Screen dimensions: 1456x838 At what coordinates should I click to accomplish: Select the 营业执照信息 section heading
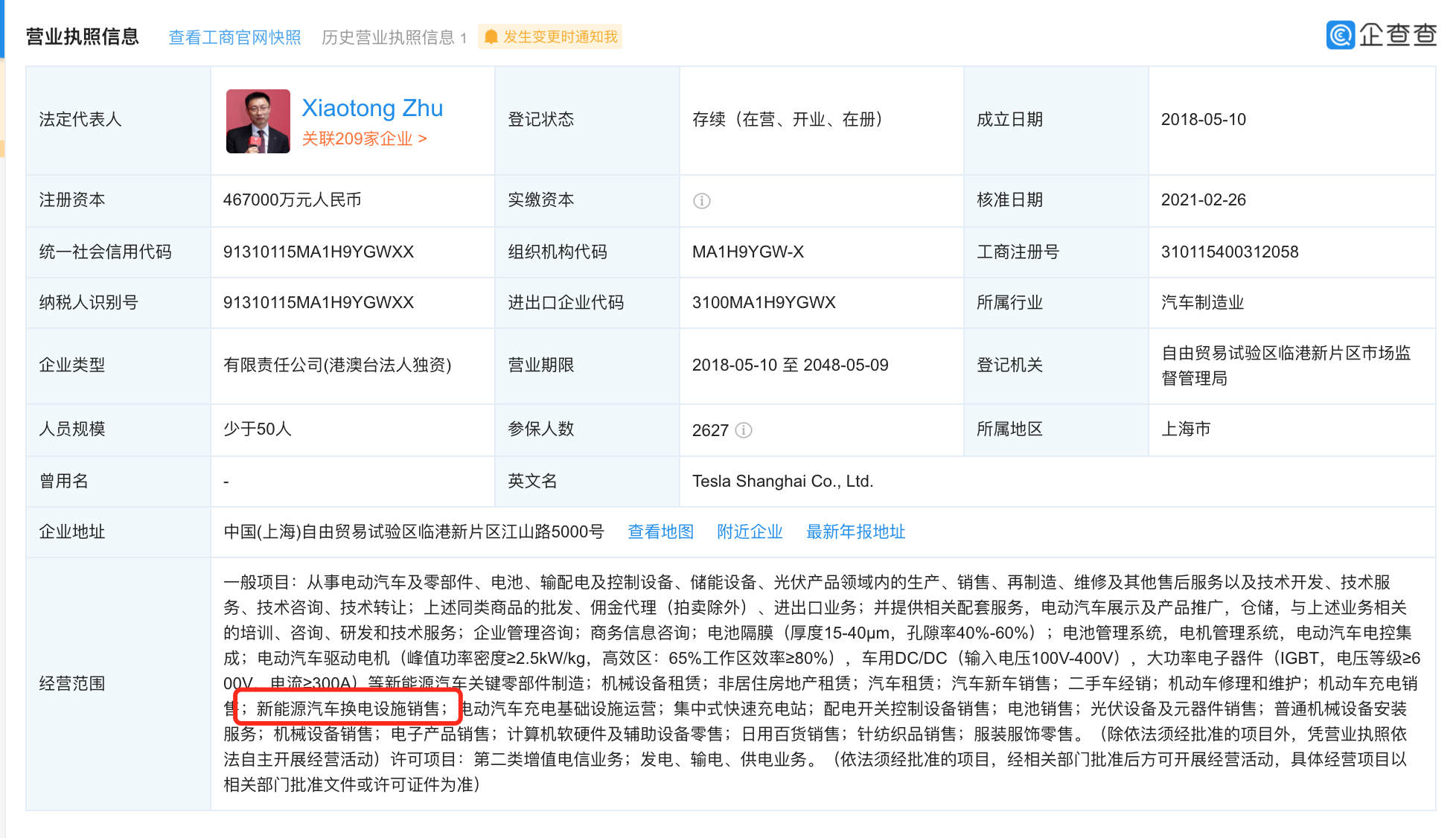[x=83, y=36]
